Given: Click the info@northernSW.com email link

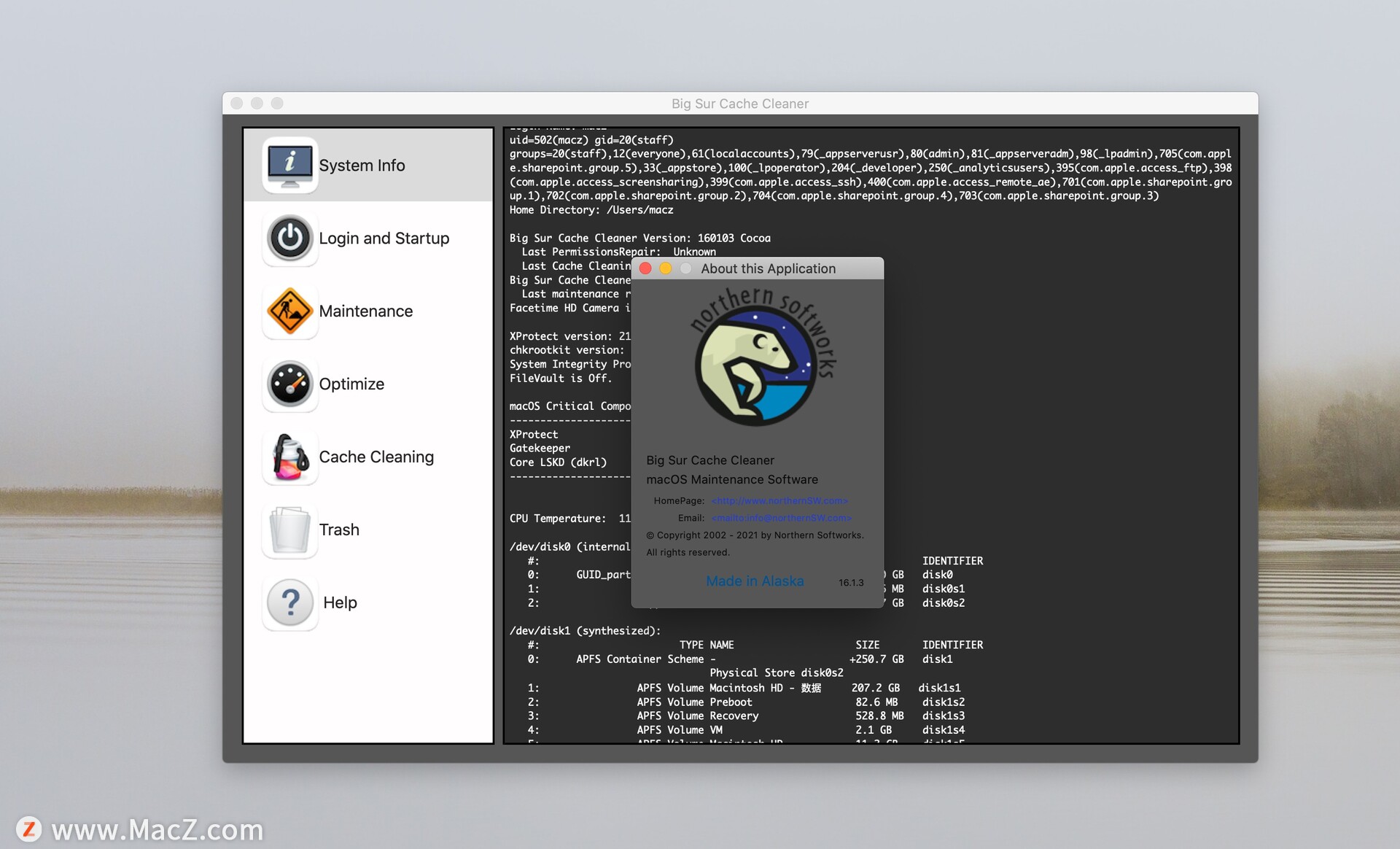Looking at the screenshot, I should tap(782, 518).
